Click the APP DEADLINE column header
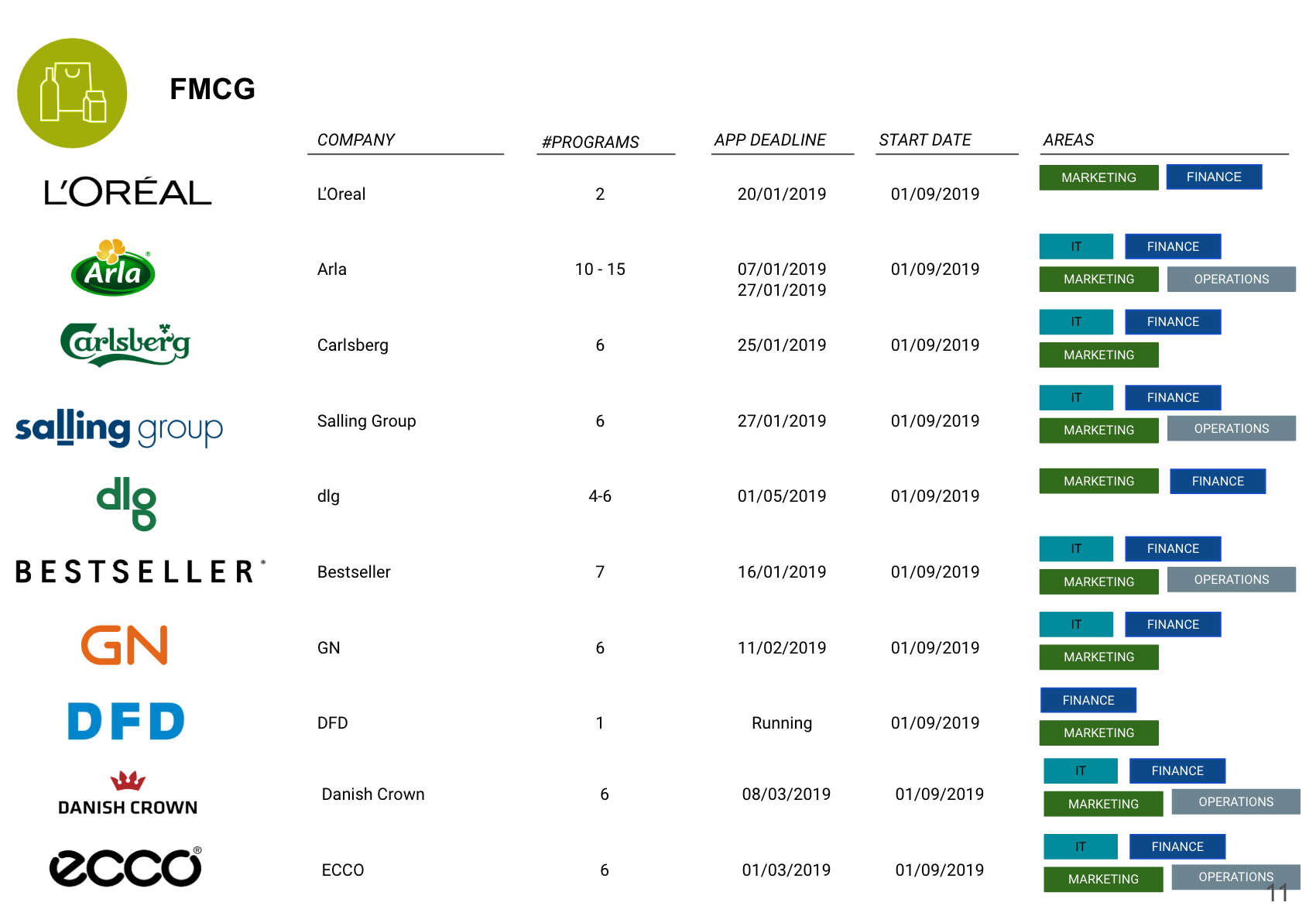The height and width of the screenshot is (923, 1316). [770, 140]
